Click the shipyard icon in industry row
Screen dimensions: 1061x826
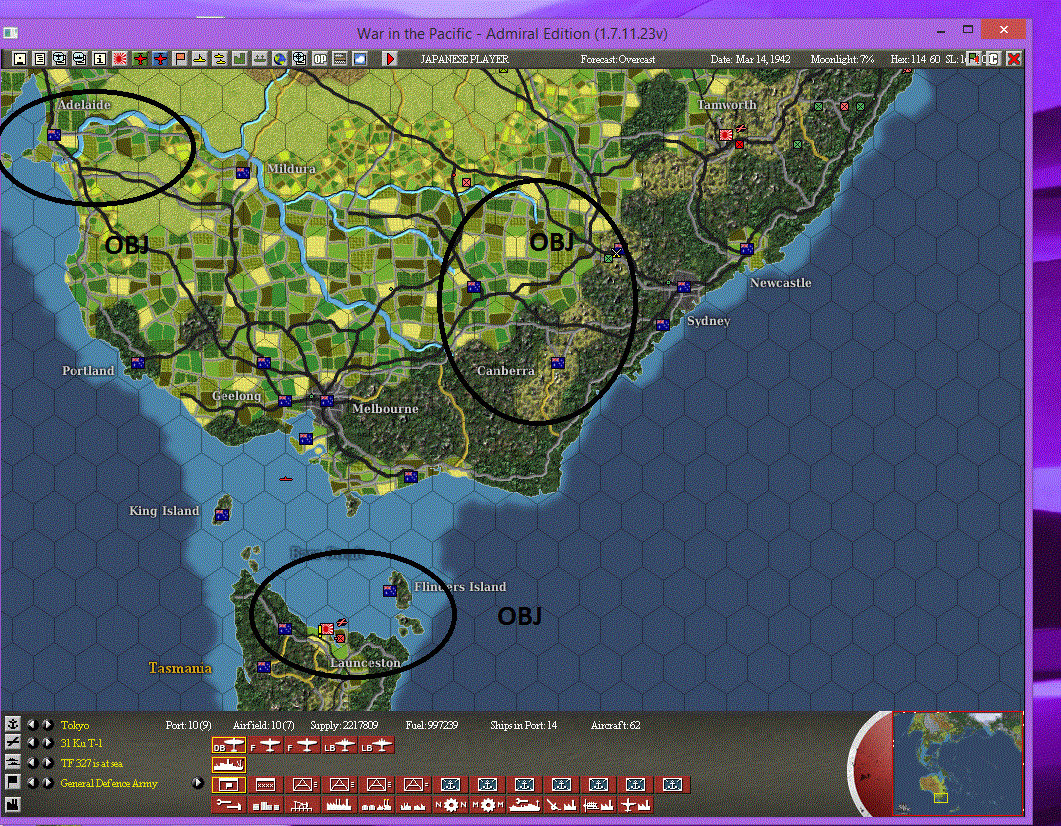click(x=525, y=805)
